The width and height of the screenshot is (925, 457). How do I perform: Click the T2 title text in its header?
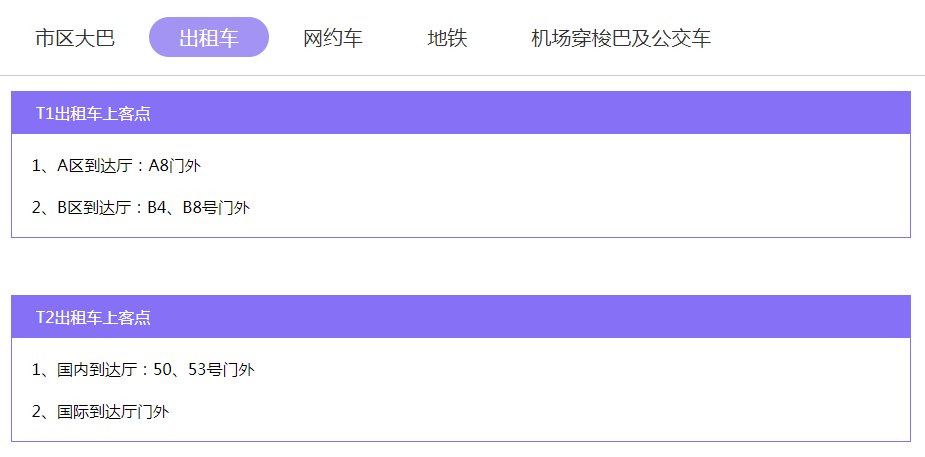pos(93,317)
